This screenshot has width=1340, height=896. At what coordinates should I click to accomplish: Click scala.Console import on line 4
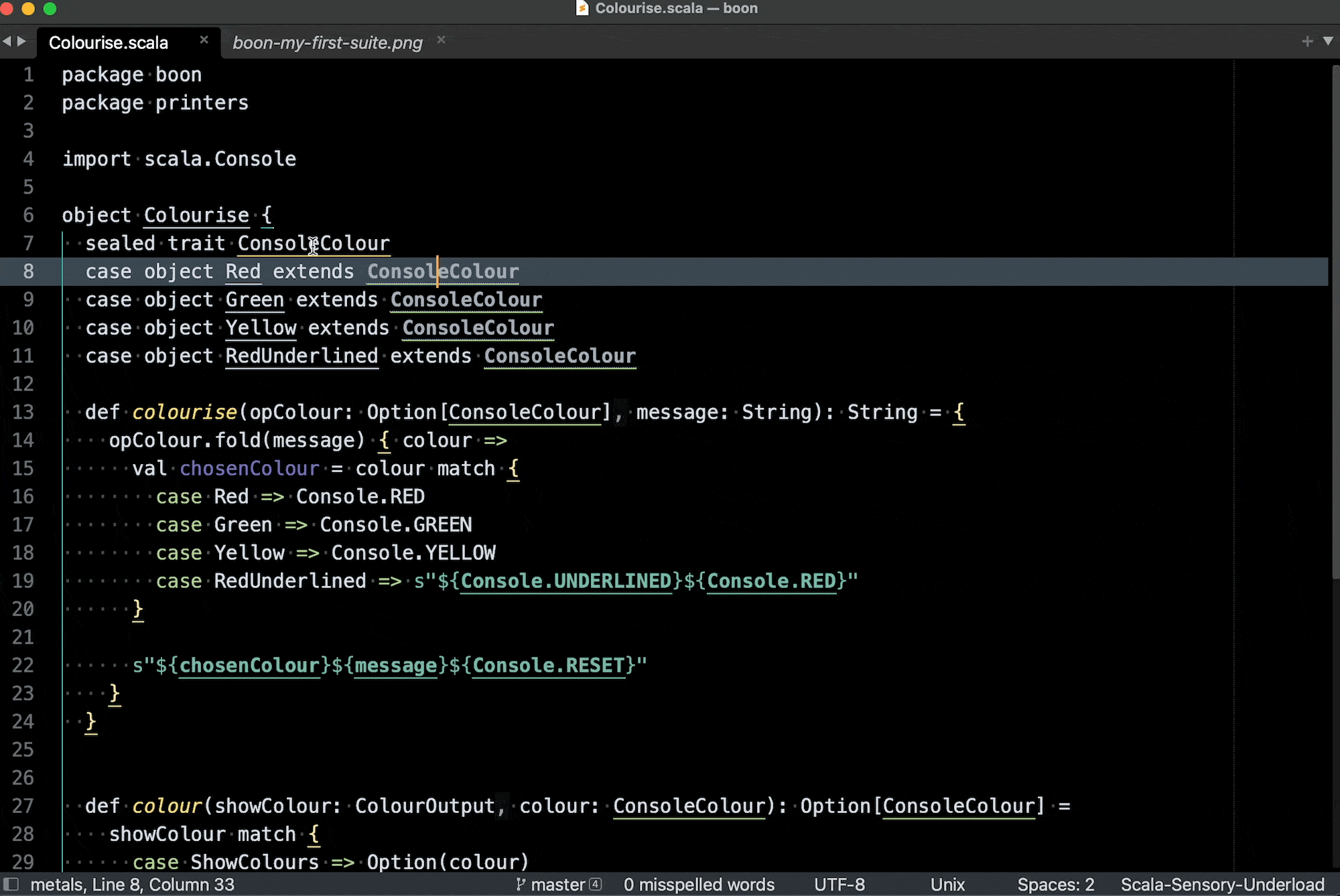click(x=220, y=159)
